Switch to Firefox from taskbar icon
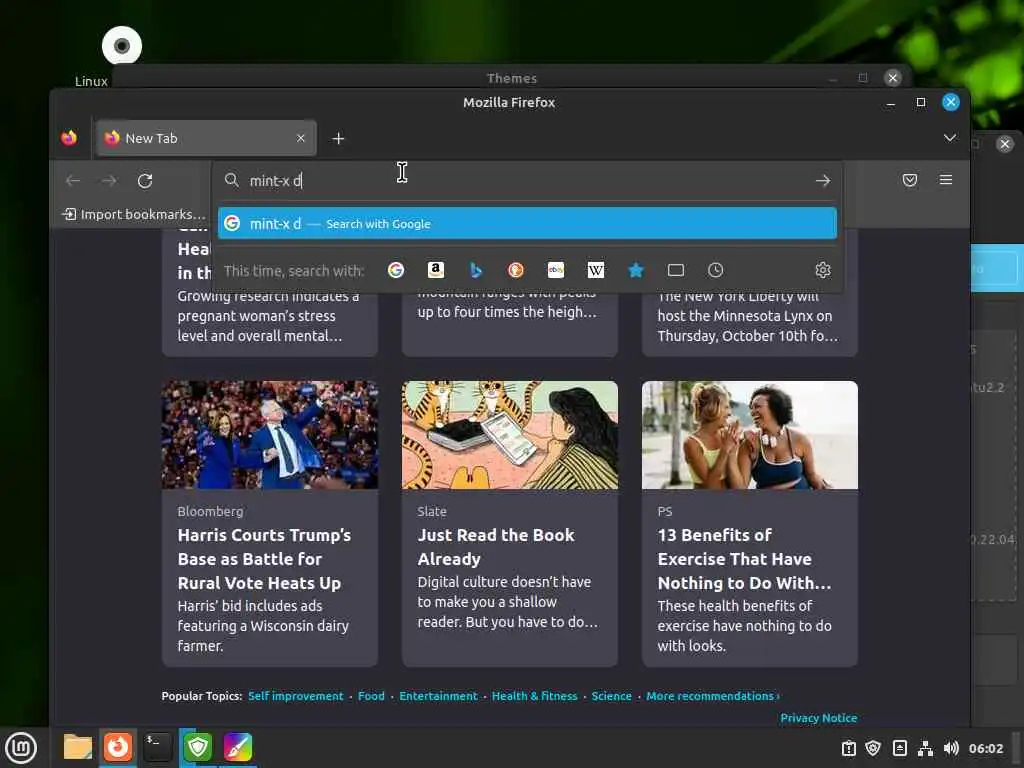Viewport: 1024px width, 768px height. point(118,747)
